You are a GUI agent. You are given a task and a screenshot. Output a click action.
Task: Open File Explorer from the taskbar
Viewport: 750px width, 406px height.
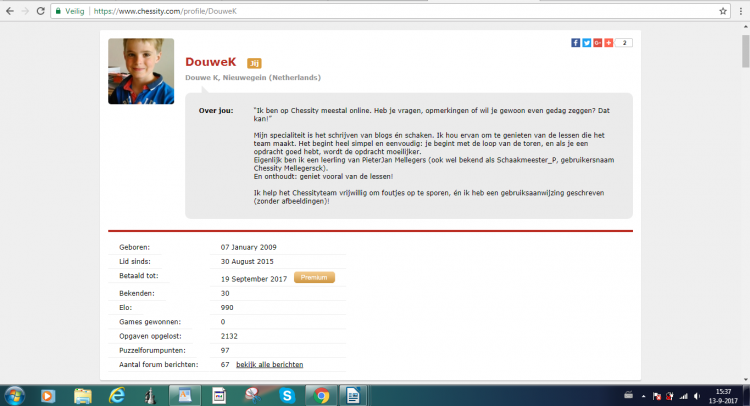(82, 396)
